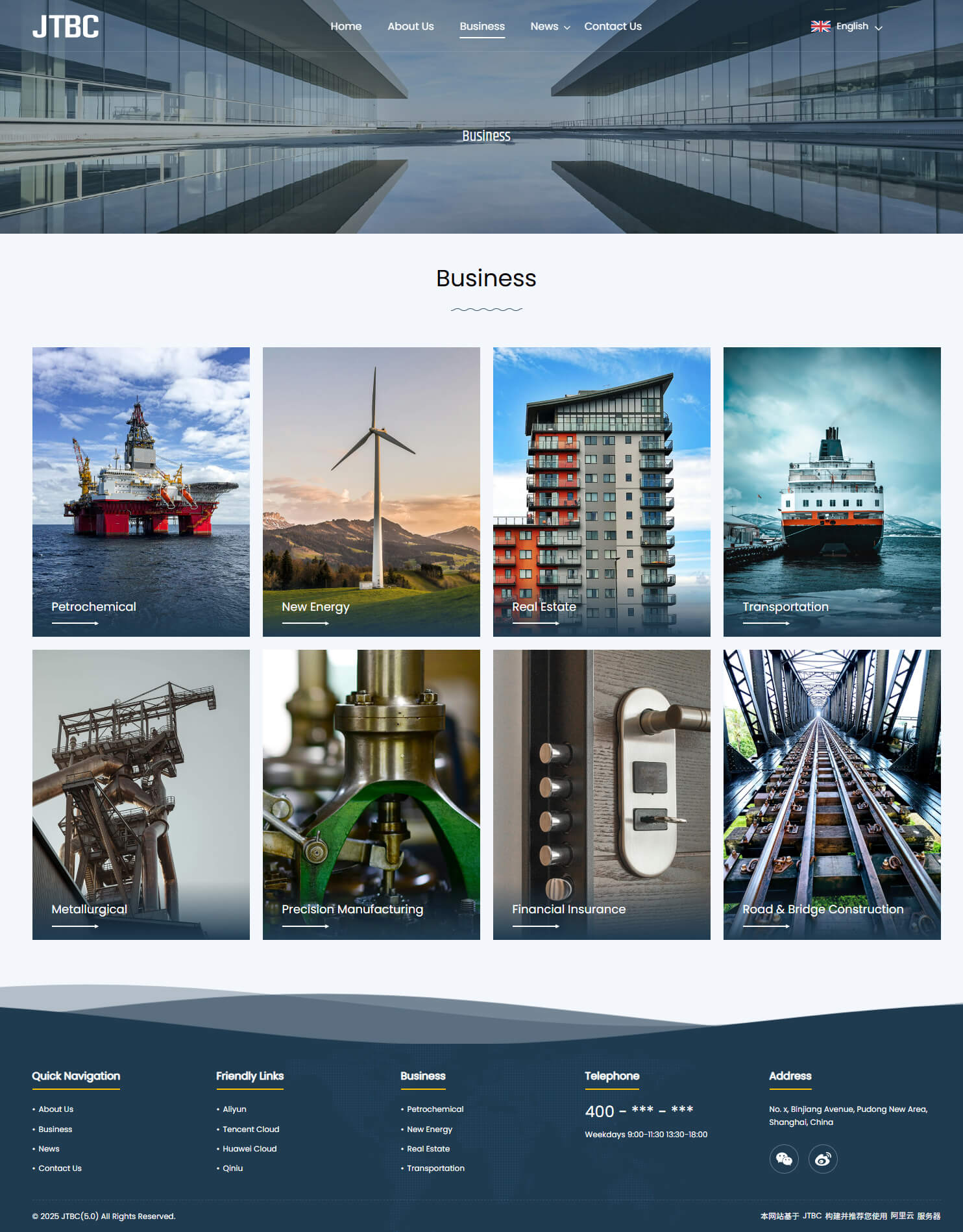Click the arrow under Metallurgical card

point(75,926)
